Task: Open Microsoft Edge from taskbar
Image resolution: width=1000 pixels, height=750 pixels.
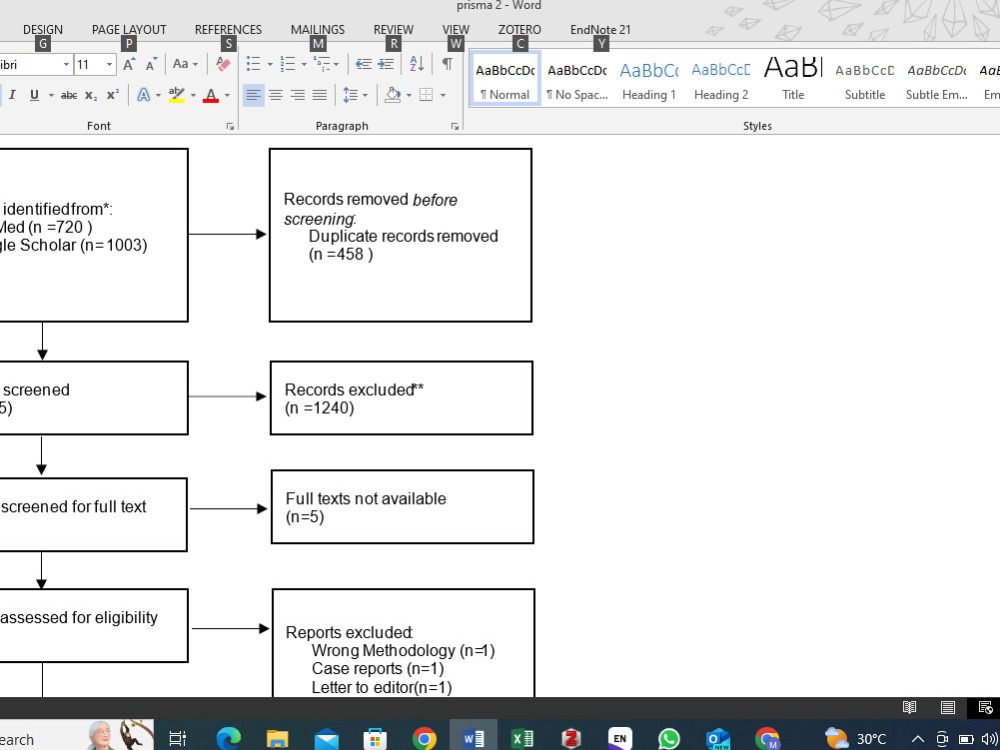Action: click(x=228, y=739)
